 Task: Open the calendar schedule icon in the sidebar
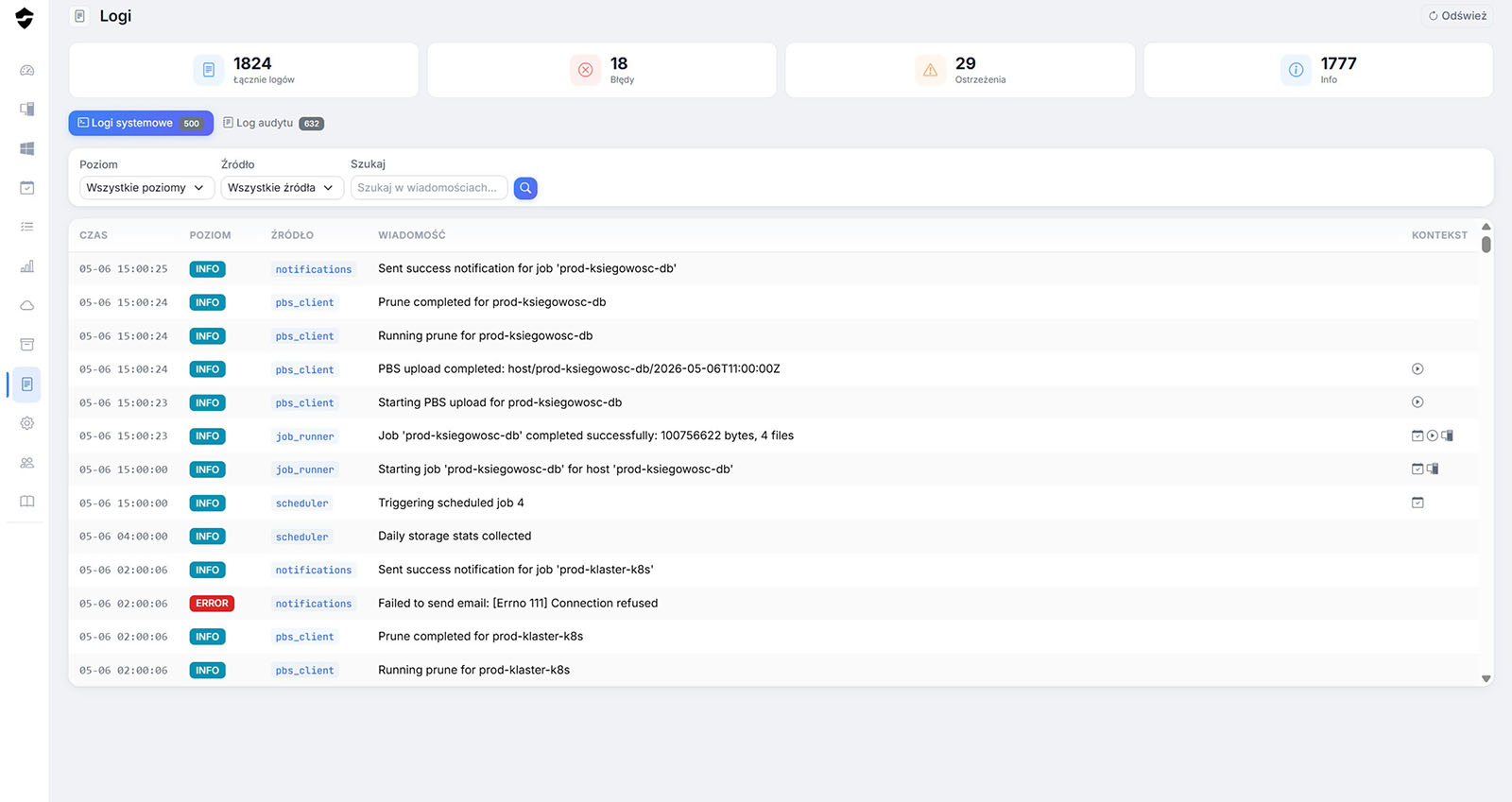click(27, 188)
